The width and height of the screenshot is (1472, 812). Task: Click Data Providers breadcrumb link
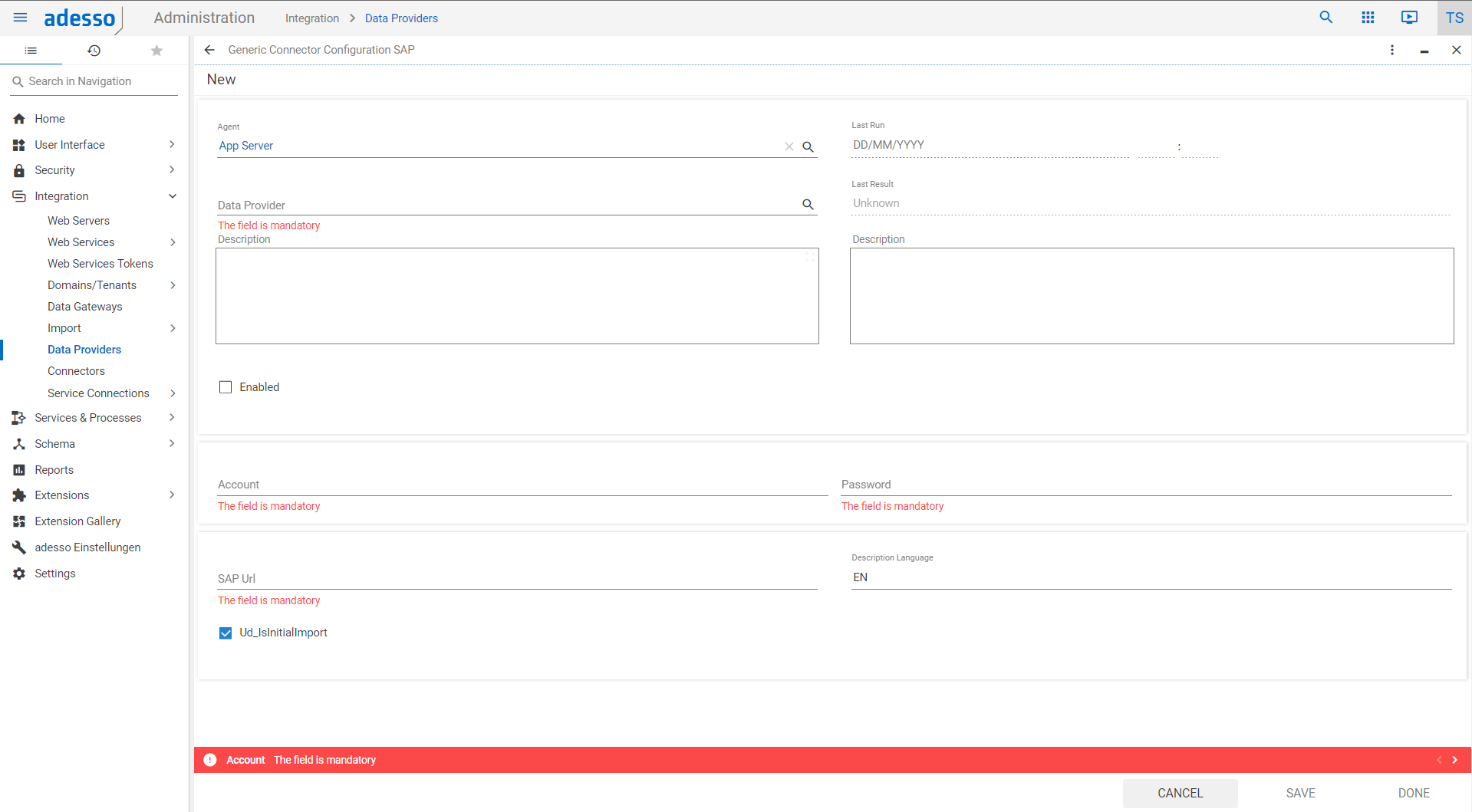click(401, 18)
